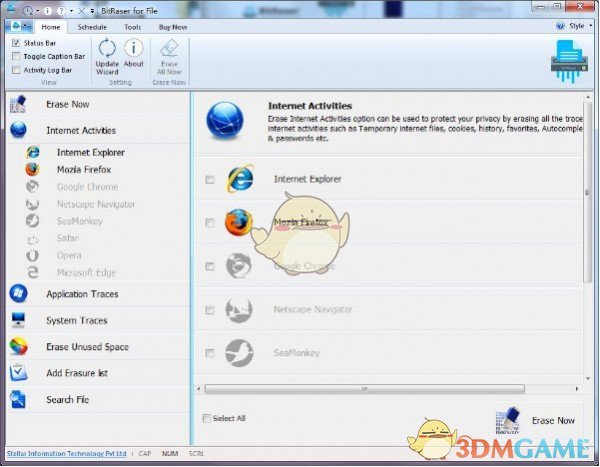Switch to the Home tab
Screen dimensions: 600x467
click(51, 27)
